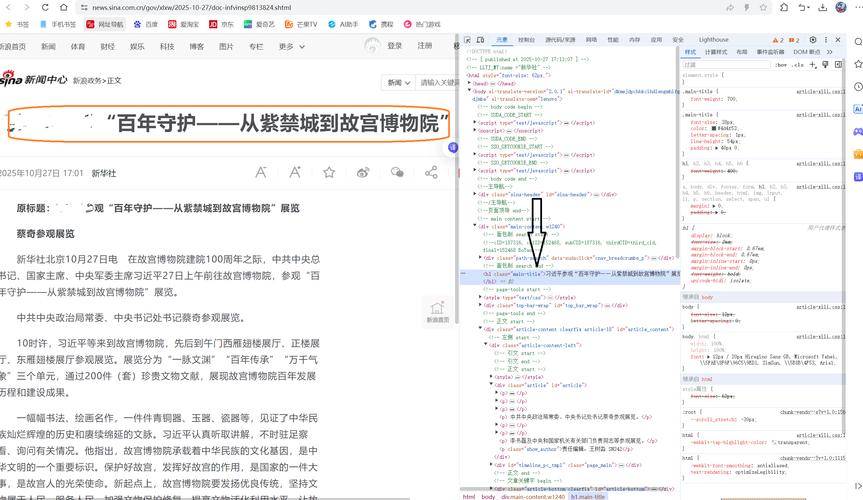Viewport: 863px width, 500px height.
Task: Click the article share icon
Action: point(431,172)
